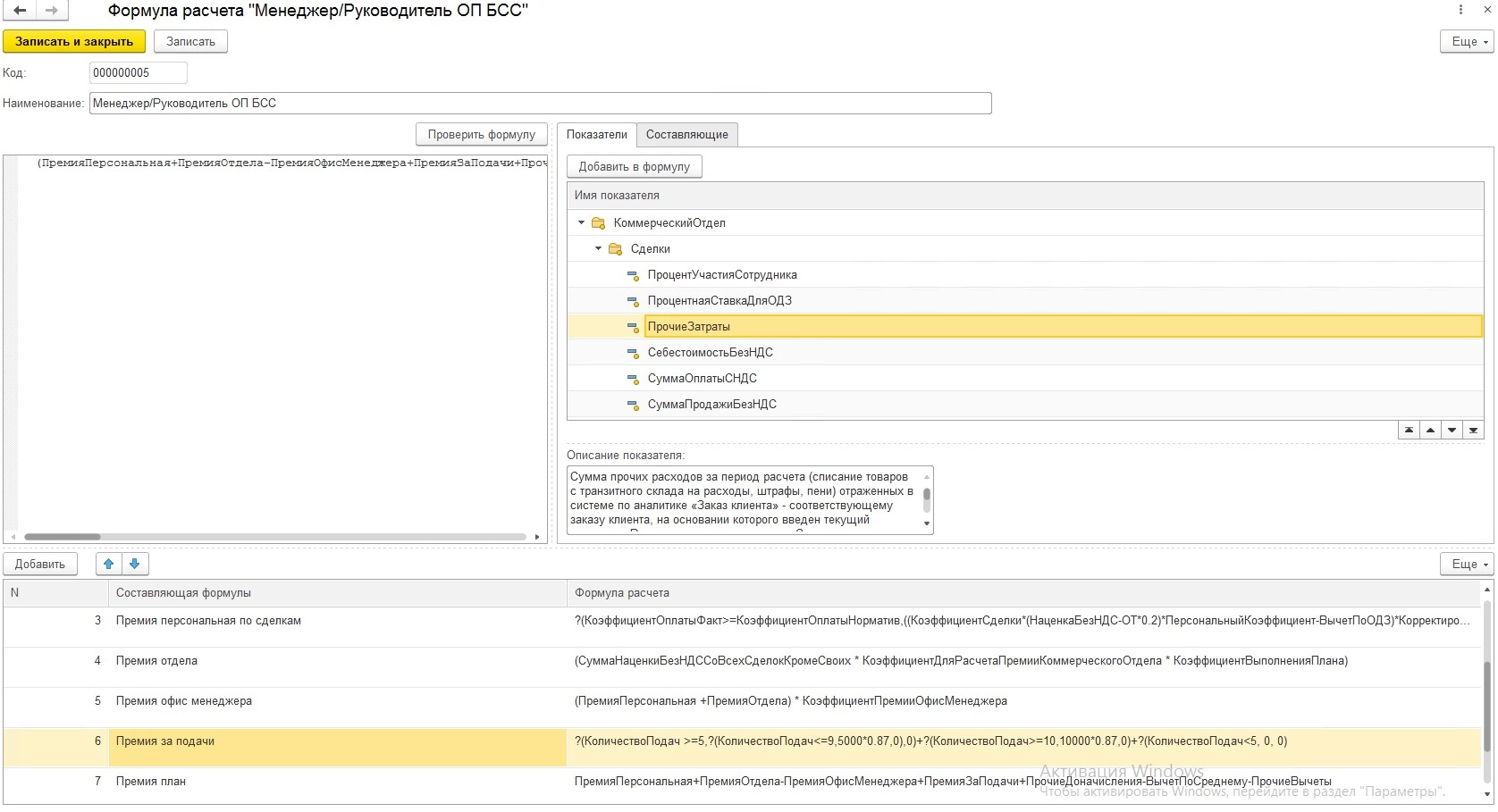Viewport: 1498px width, 812px height.
Task: Move indicator selection down one item
Action: tap(1452, 431)
